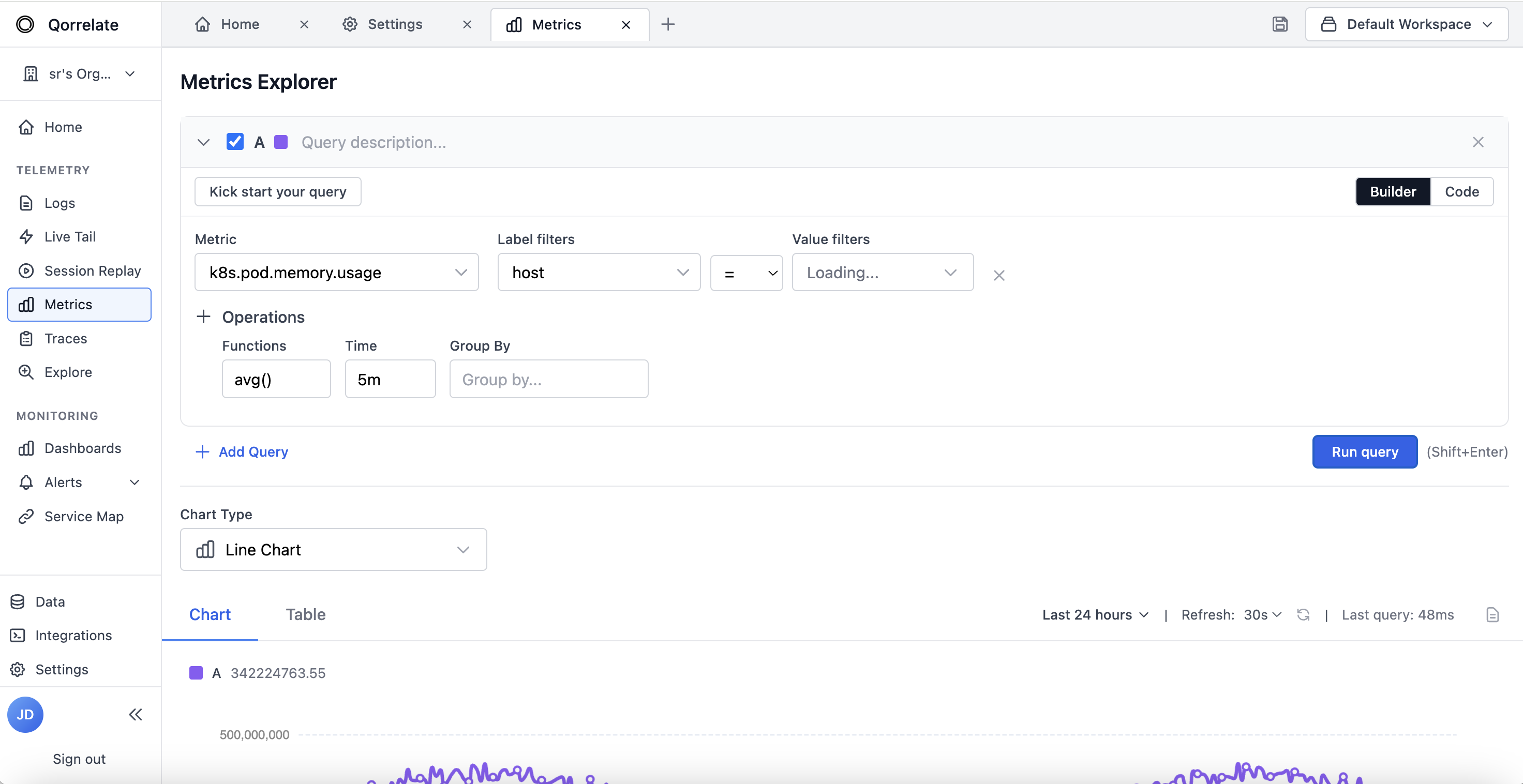Switch query editor to Code mode
Viewport: 1523px width, 784px height.
[1461, 191]
